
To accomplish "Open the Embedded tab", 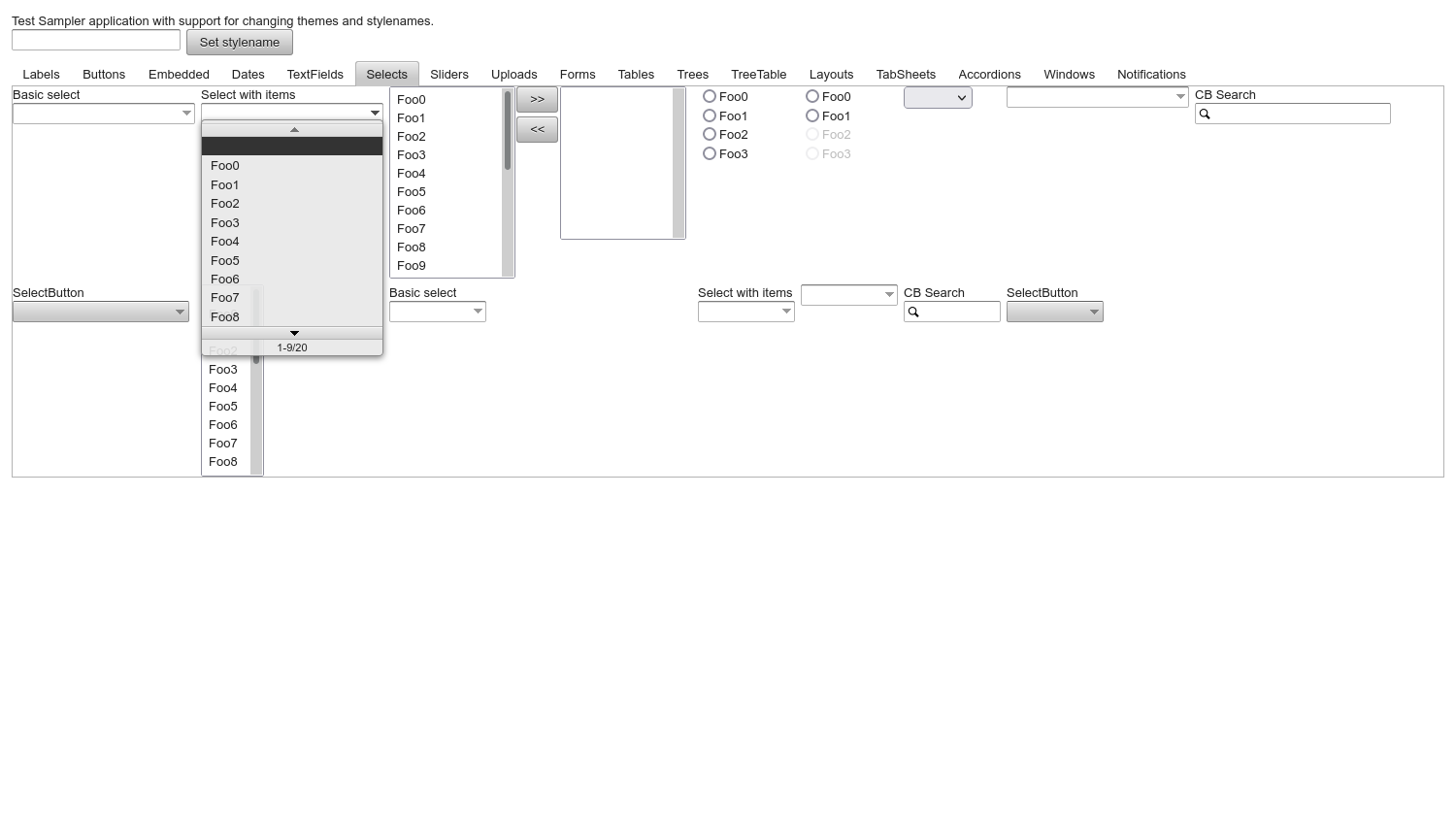I will 179,74.
